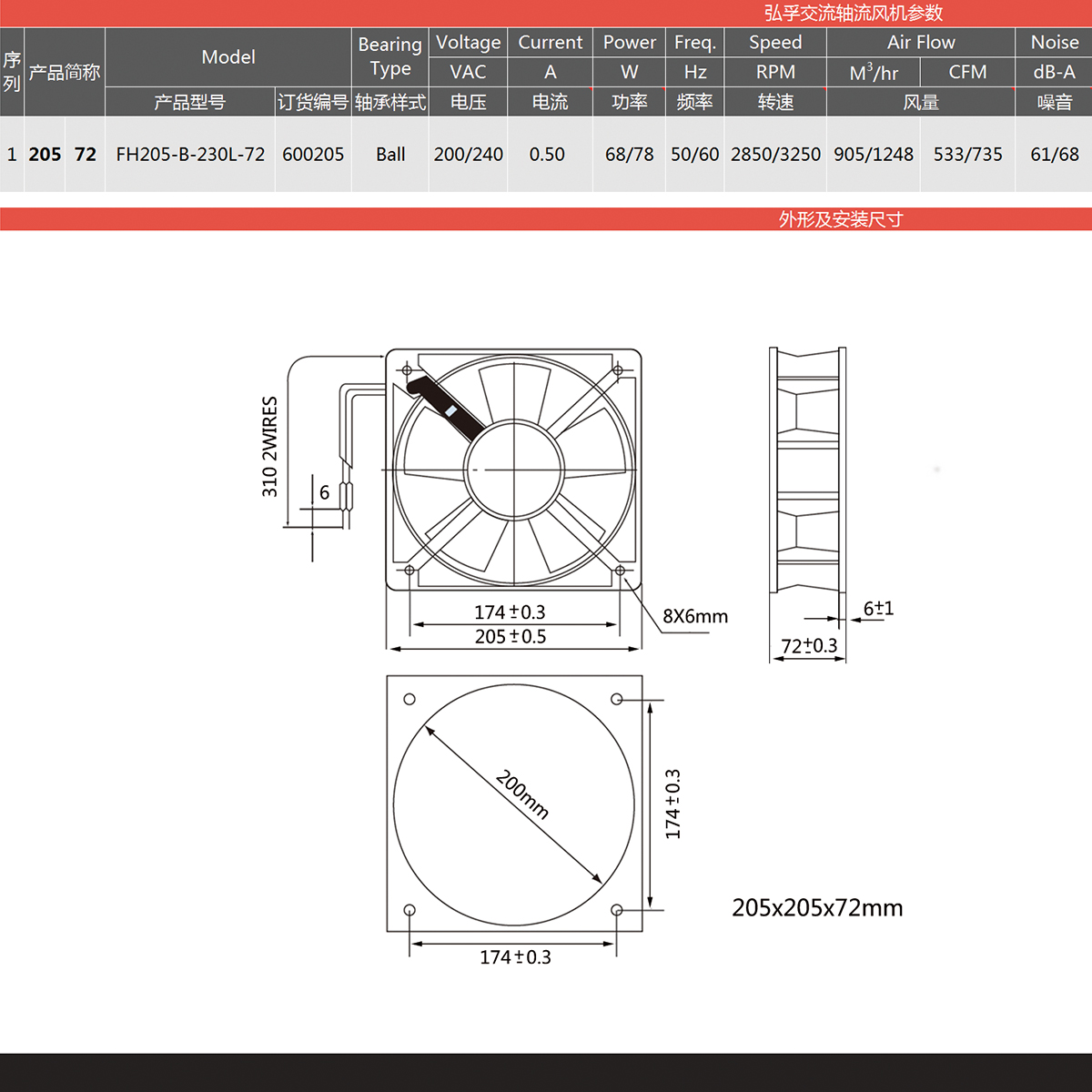Select the '订货编号' header cell
The image size is (1092, 1092).
tap(313, 102)
